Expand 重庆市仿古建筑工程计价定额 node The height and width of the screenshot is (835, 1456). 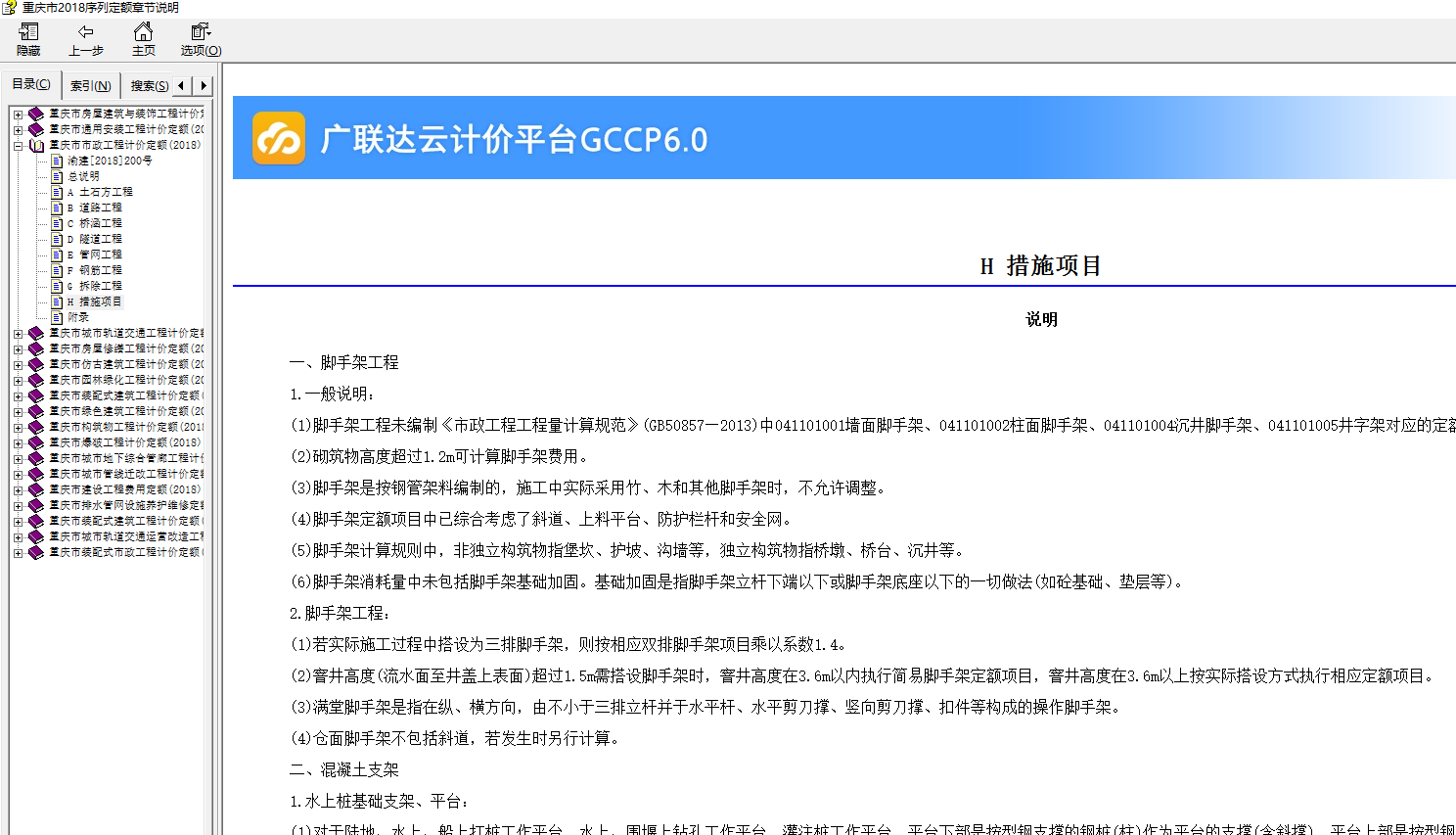pos(18,364)
